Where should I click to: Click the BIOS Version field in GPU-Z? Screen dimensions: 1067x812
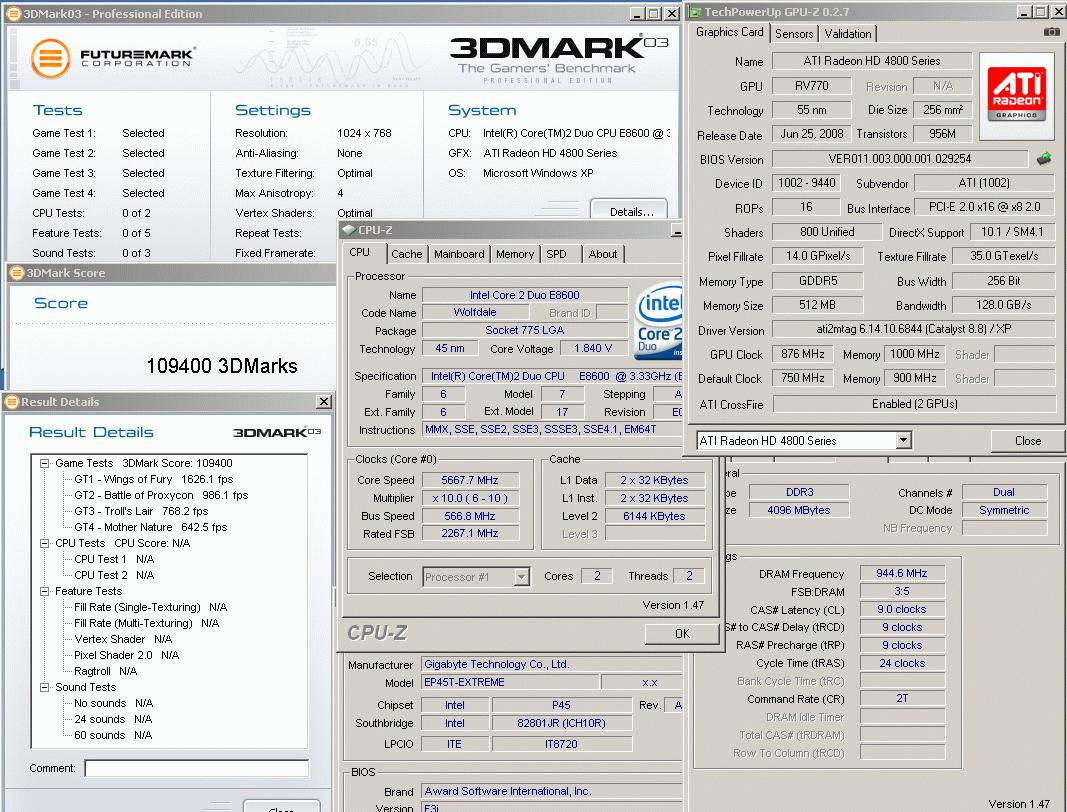[x=900, y=159]
